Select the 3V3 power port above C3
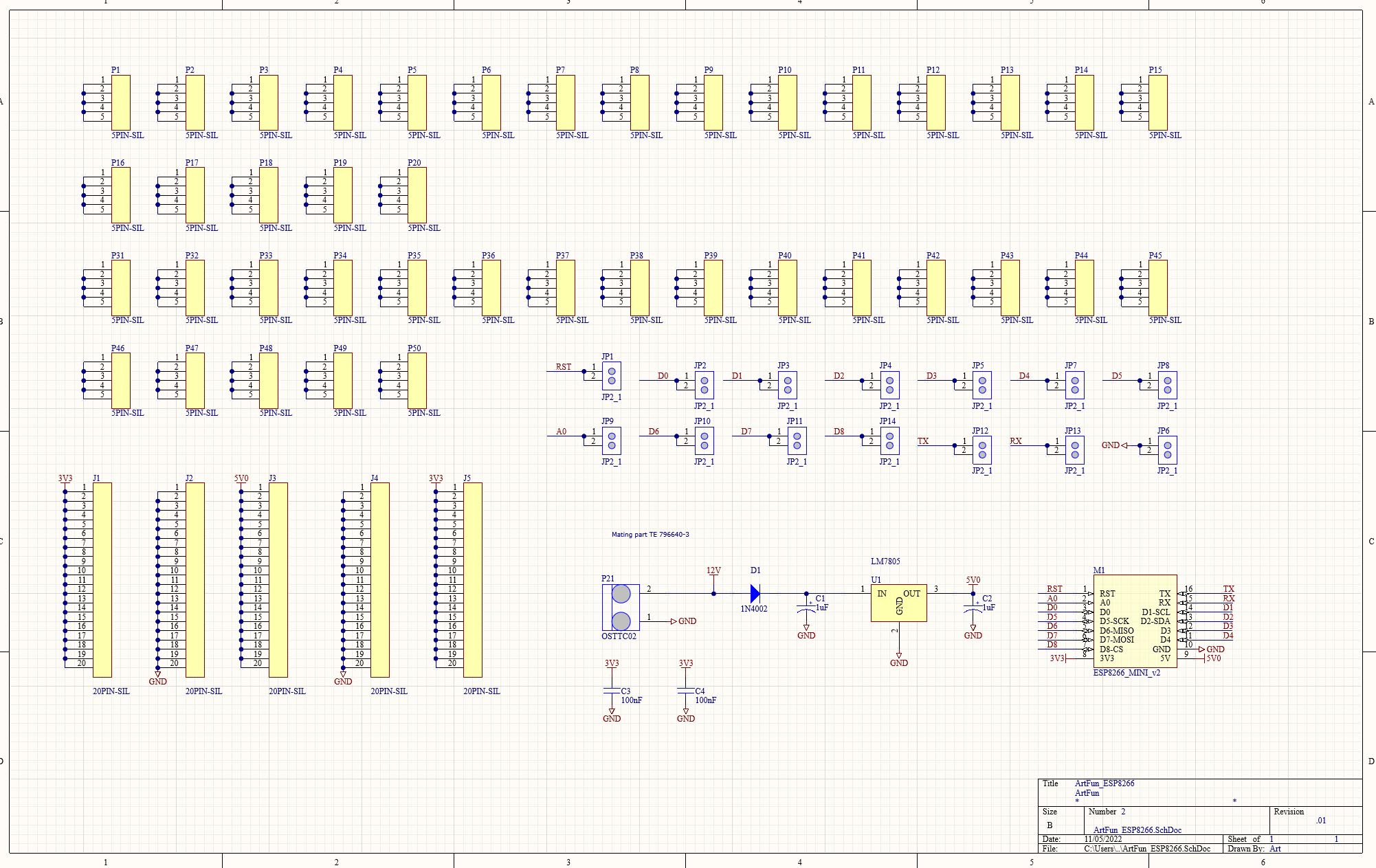The width and height of the screenshot is (1376, 868). pos(612,664)
